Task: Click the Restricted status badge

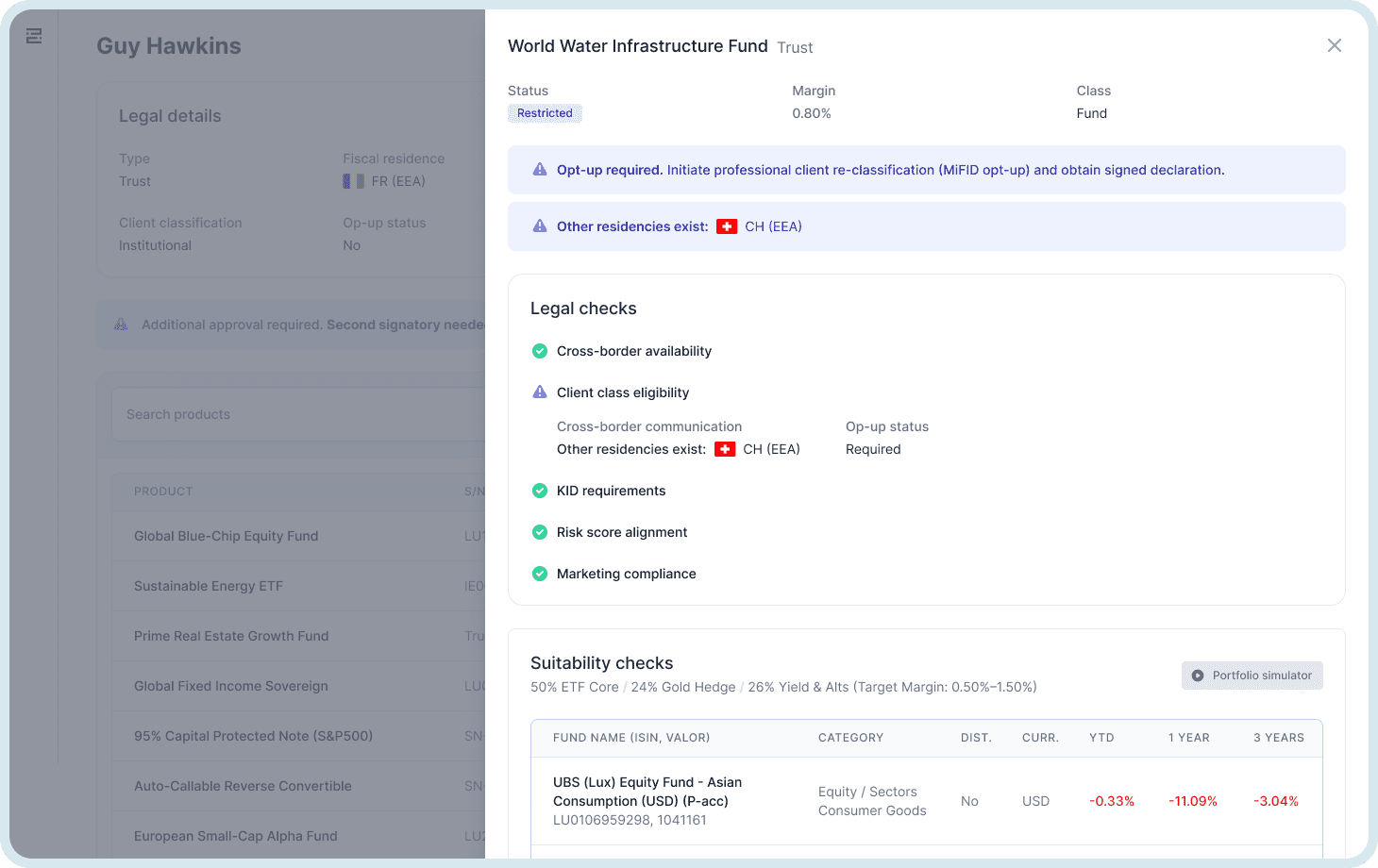Action: coord(545,112)
